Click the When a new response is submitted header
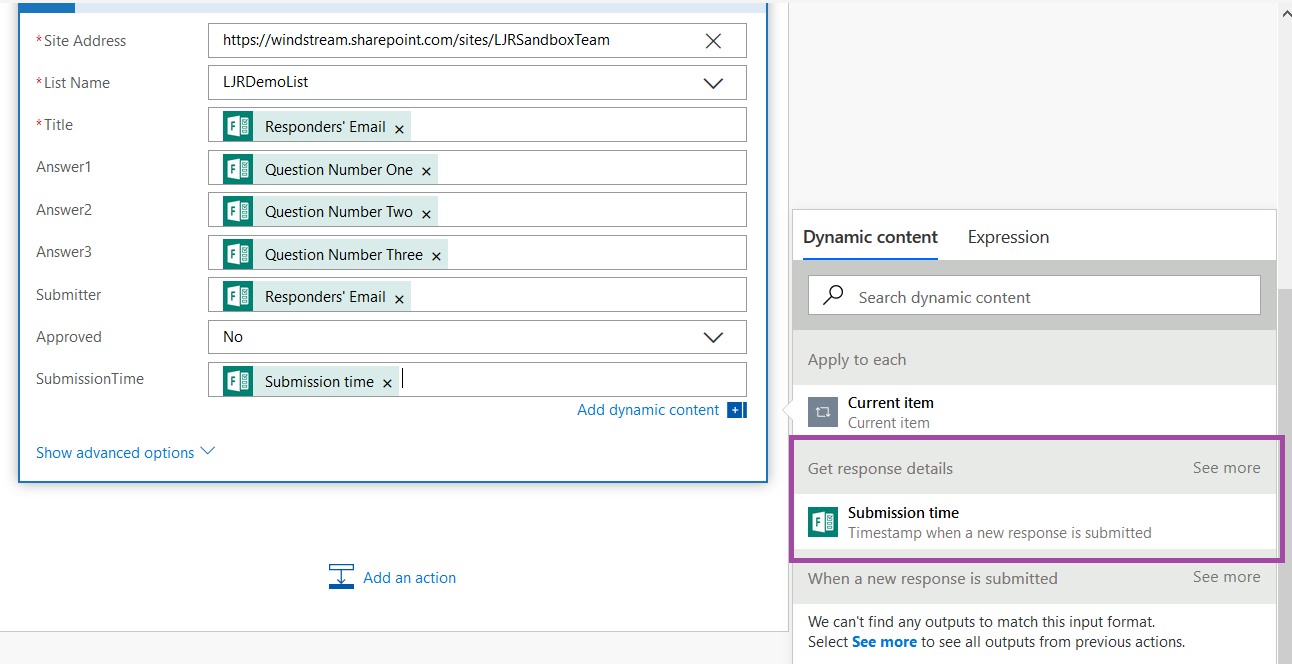 point(933,578)
